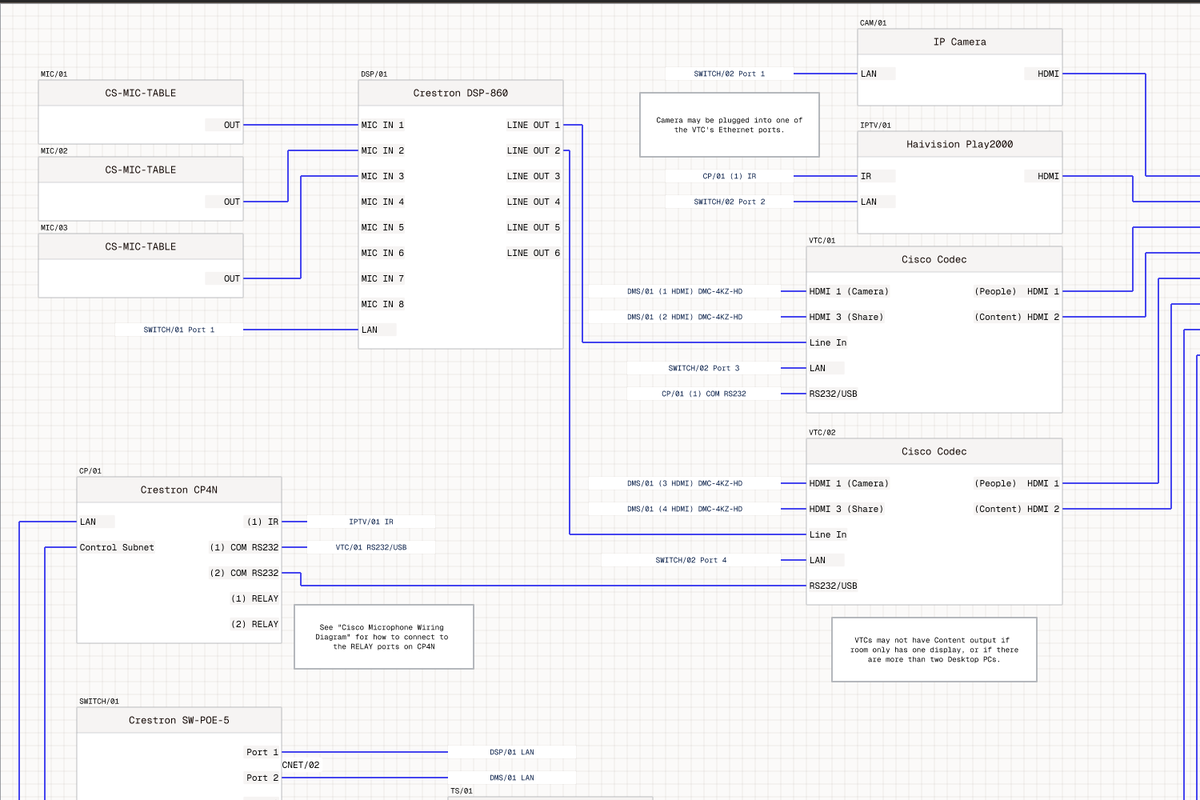Image resolution: width=1200 pixels, height=800 pixels.
Task: Click the DSP/01 LAN label
Action: [x=512, y=752]
